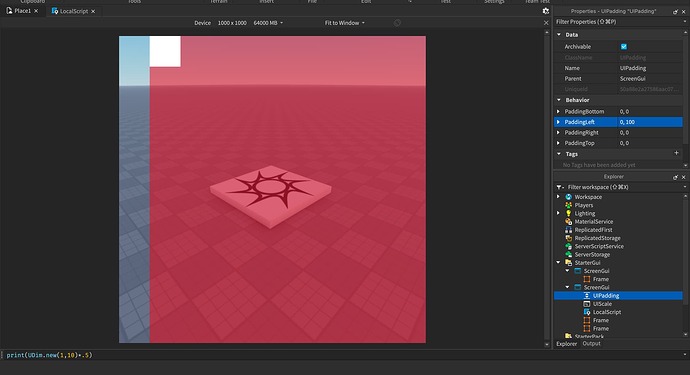Focus the Filter workspace search field
The height and width of the screenshot is (375, 690).
point(623,187)
